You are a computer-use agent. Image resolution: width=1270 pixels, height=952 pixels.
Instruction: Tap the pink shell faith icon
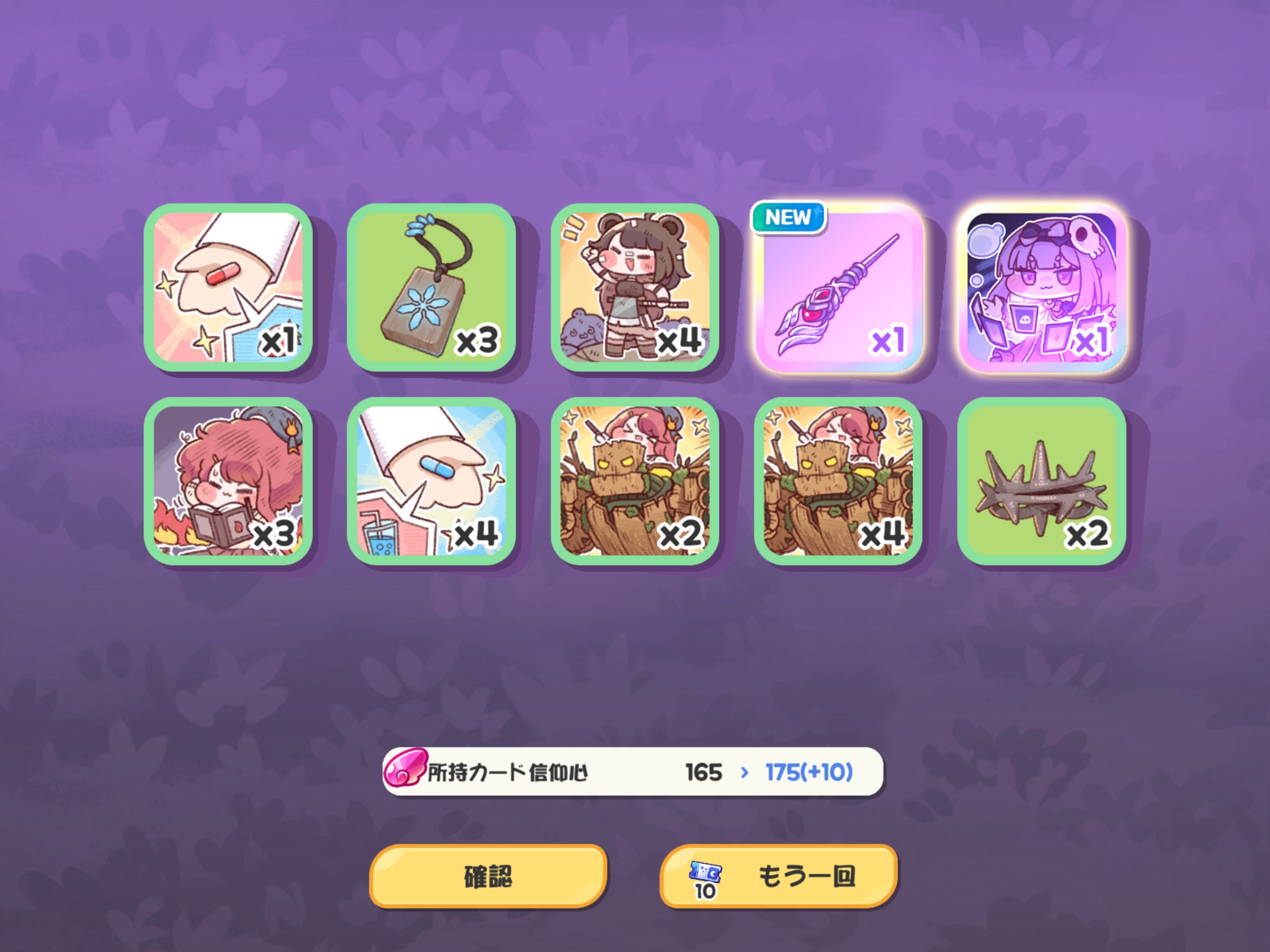(405, 767)
